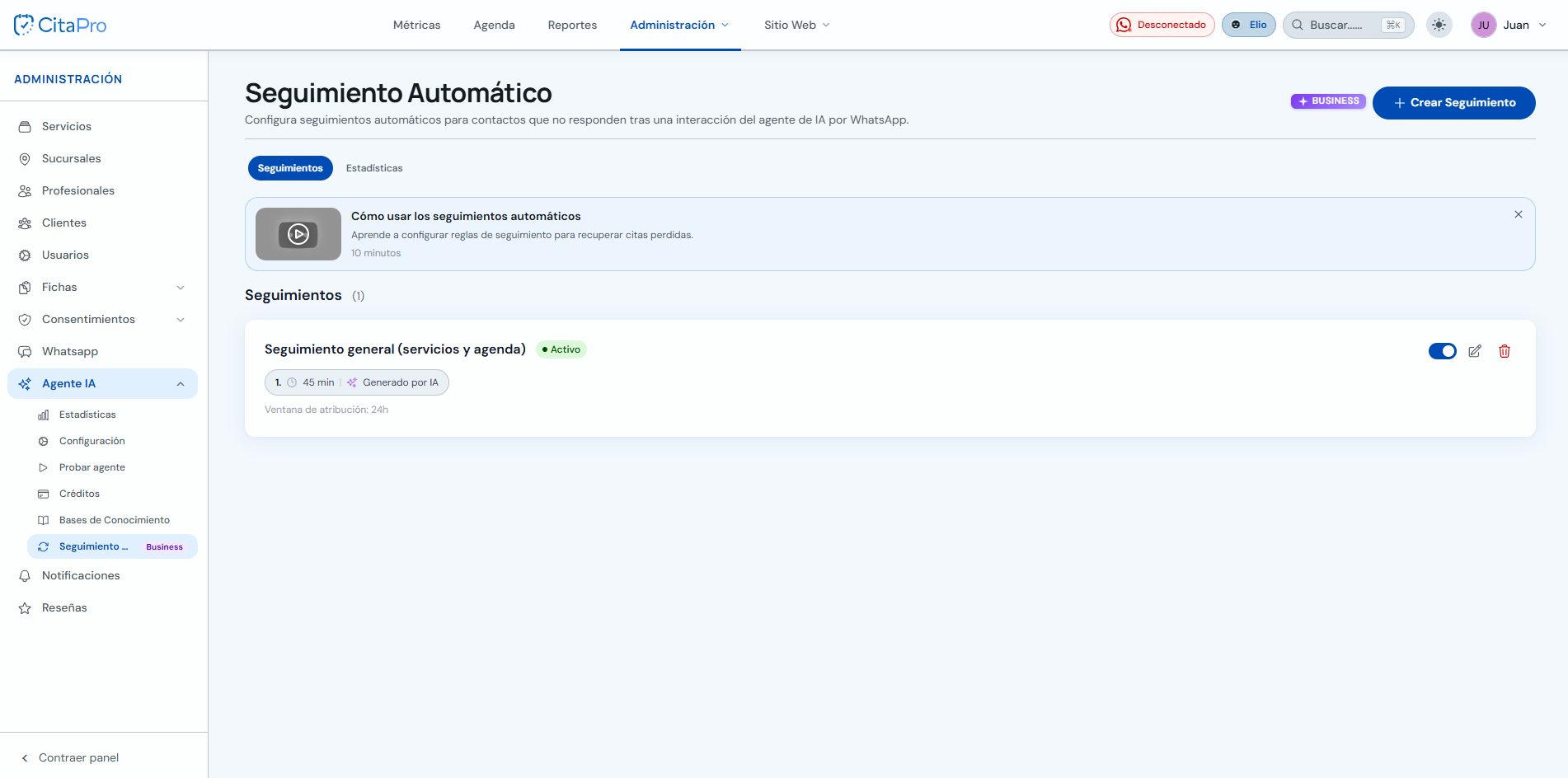This screenshot has height=778, width=1568.
Task: Open the Sitio Web dropdown menu
Action: point(796,25)
